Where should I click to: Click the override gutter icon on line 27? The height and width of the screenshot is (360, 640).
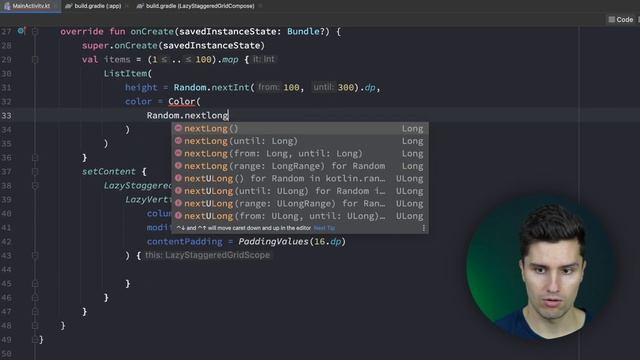coord(21,31)
